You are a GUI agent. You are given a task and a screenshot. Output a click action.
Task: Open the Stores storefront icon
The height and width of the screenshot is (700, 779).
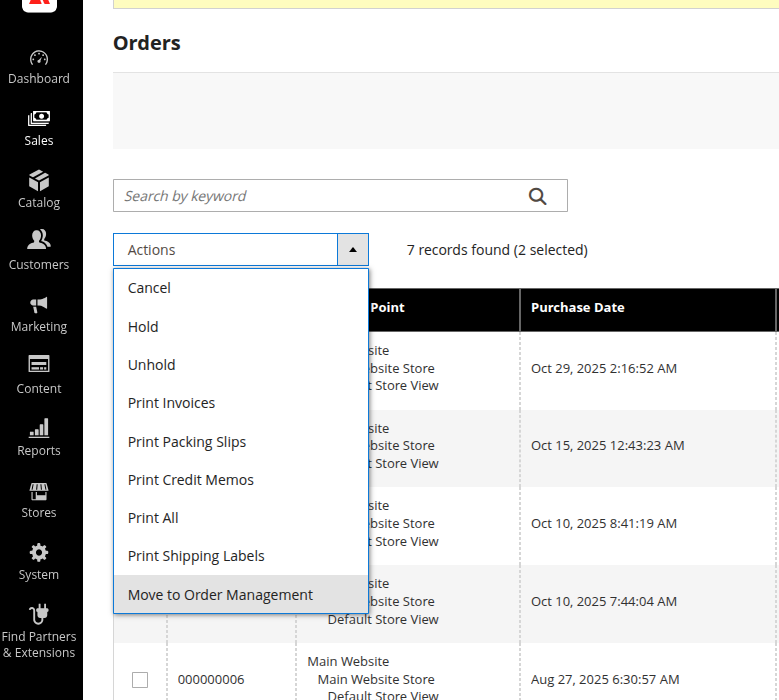tap(39, 491)
